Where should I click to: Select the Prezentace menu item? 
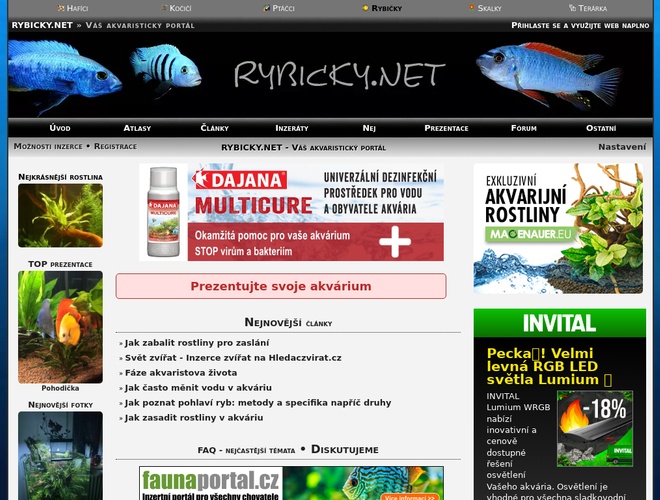coord(446,128)
